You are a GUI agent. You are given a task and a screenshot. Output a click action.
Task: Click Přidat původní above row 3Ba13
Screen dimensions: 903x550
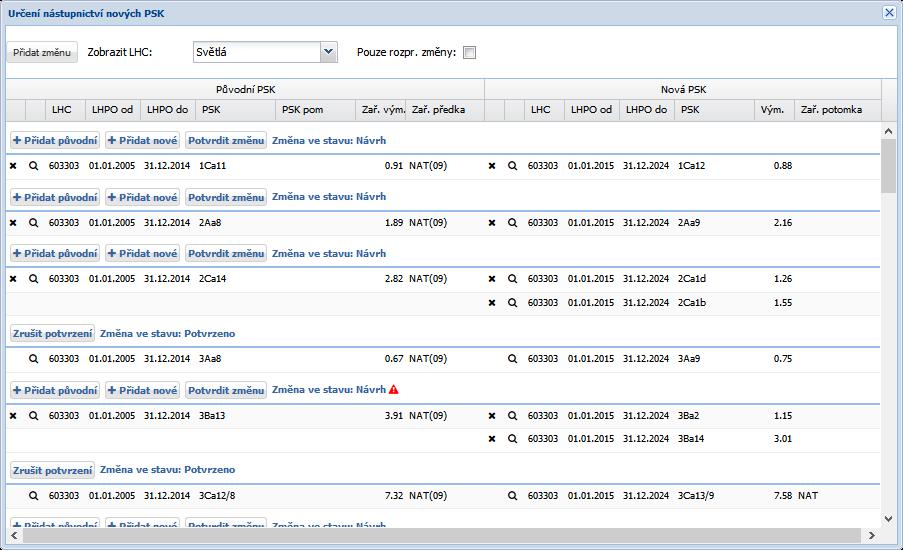[x=55, y=390]
